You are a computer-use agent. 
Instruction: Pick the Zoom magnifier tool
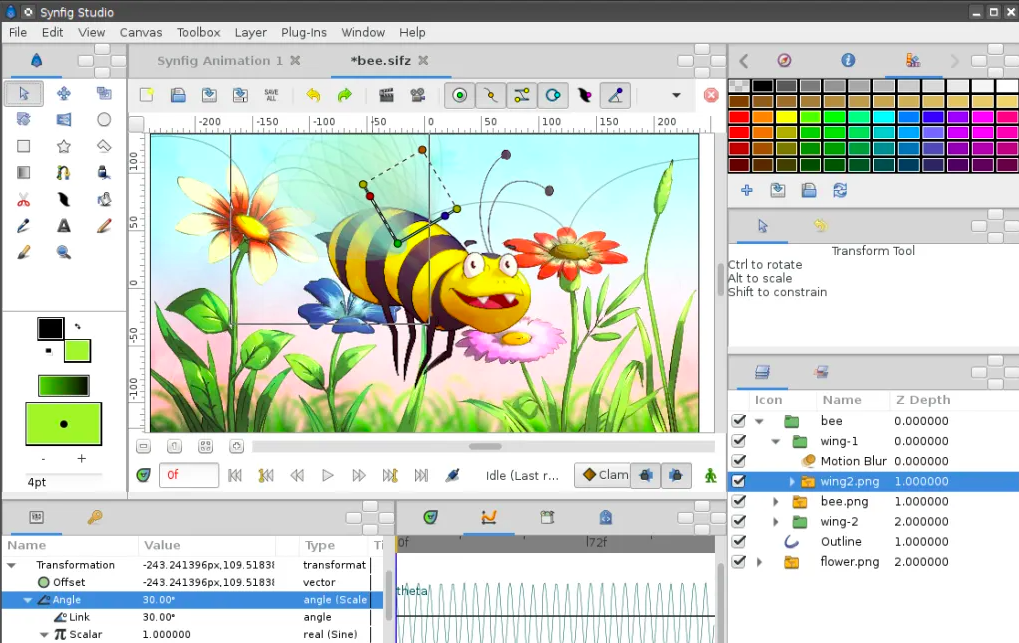[64, 252]
